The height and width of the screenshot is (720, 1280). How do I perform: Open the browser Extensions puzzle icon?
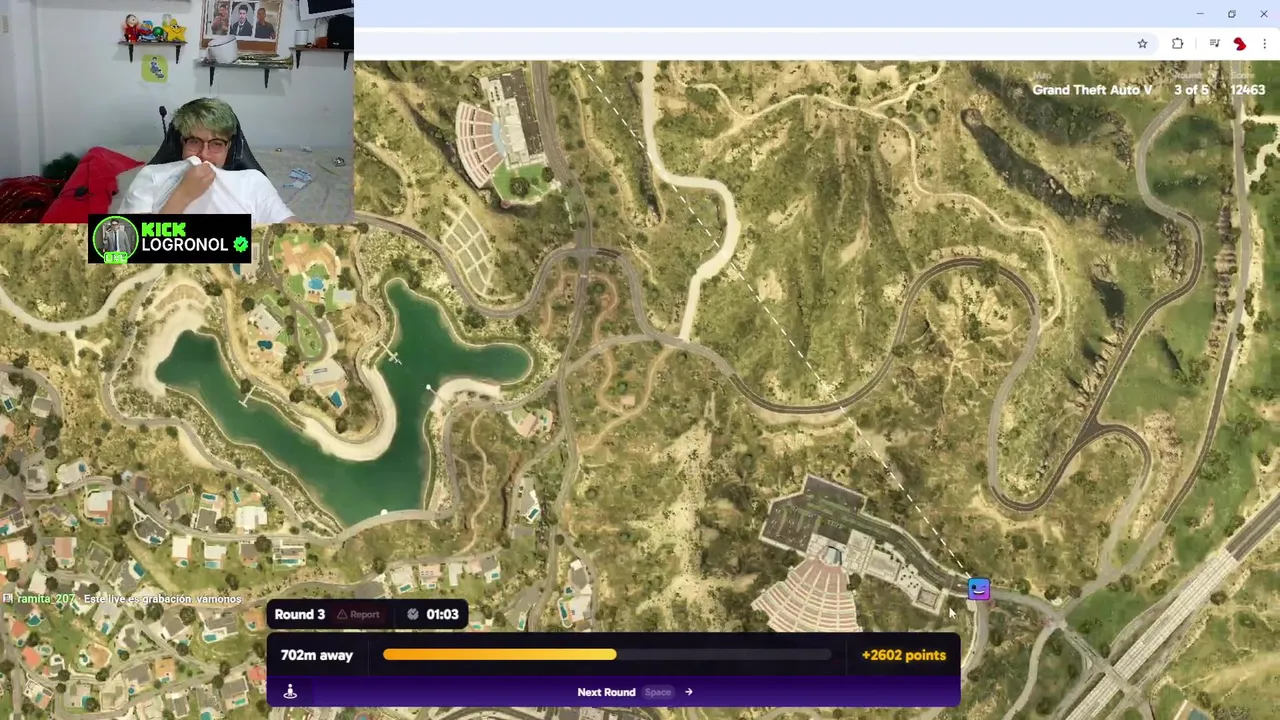coord(1177,44)
